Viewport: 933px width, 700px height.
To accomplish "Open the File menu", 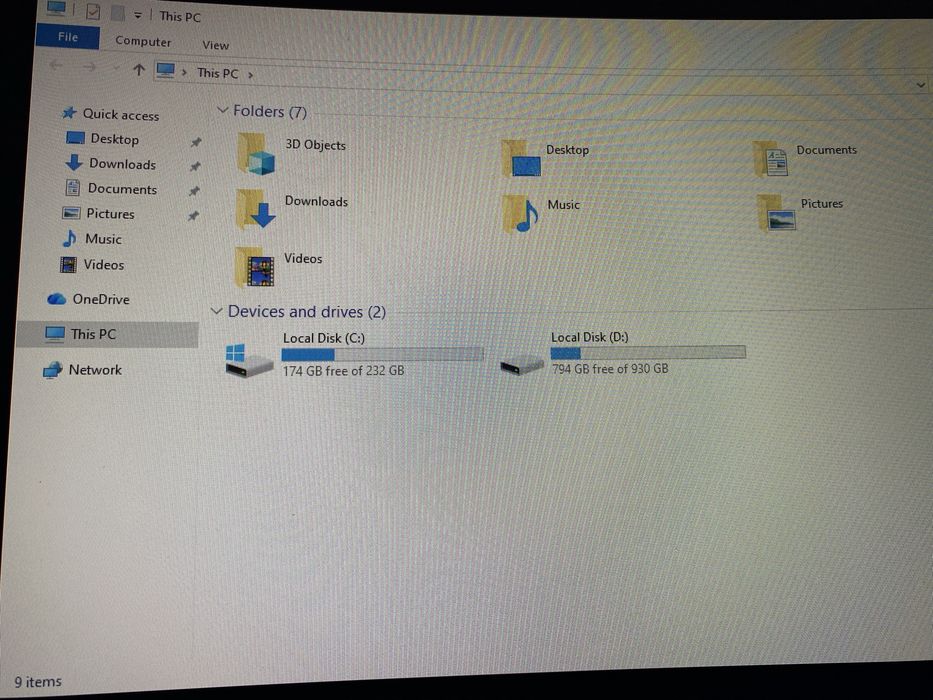I will click(68, 37).
